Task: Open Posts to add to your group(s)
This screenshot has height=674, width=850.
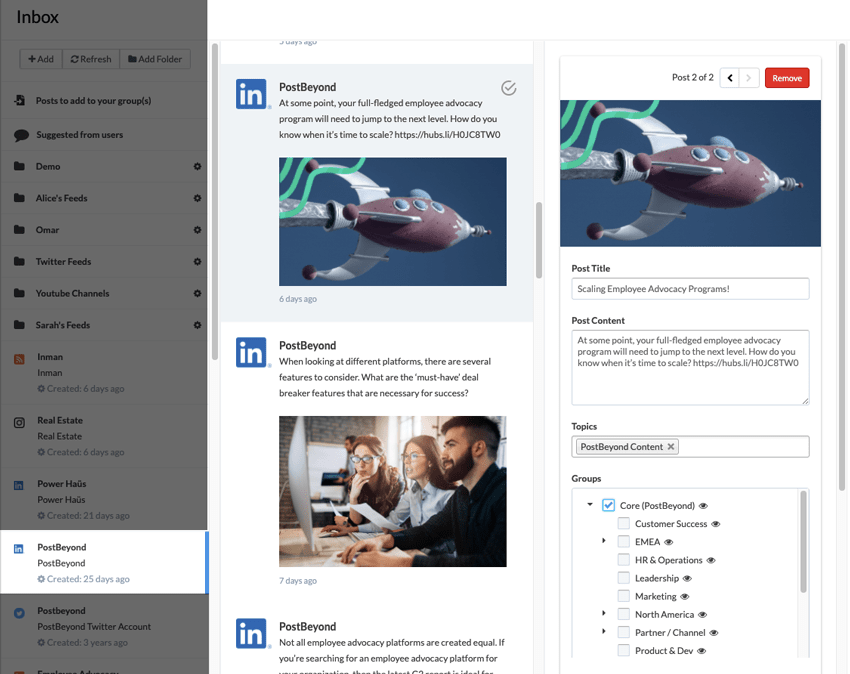Action: 104,100
